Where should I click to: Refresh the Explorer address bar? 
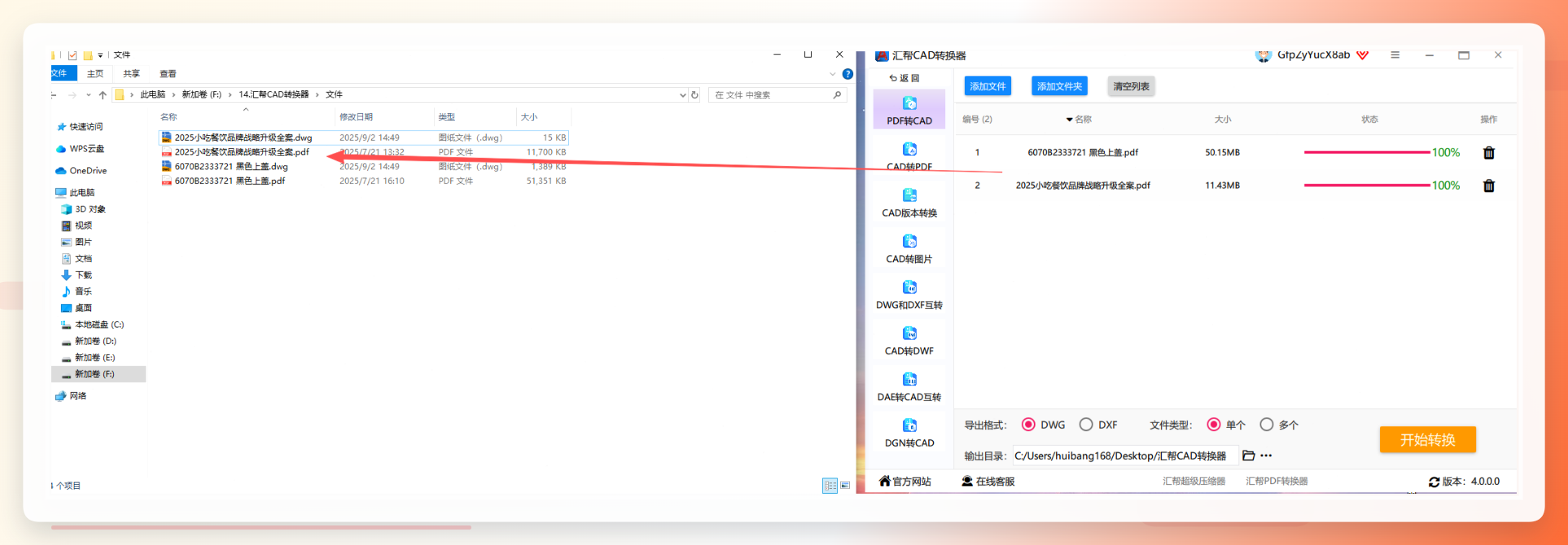(x=694, y=94)
